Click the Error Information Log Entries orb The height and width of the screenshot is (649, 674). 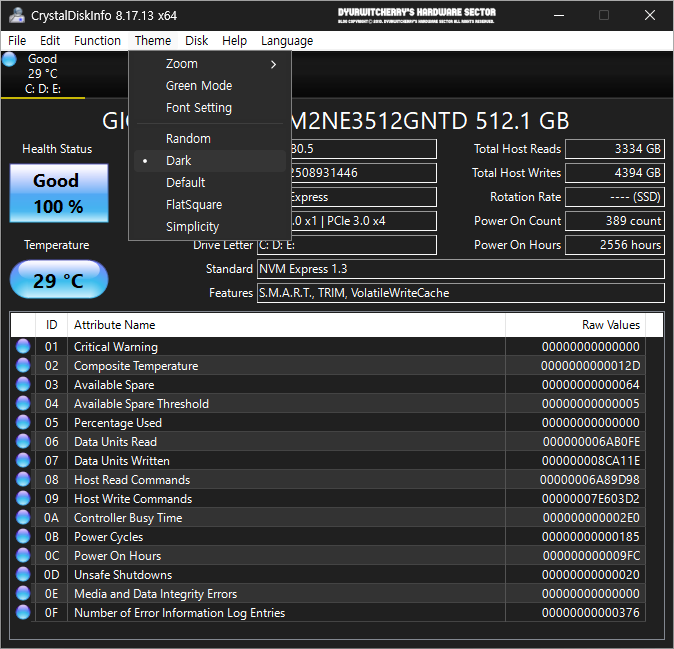point(23,612)
